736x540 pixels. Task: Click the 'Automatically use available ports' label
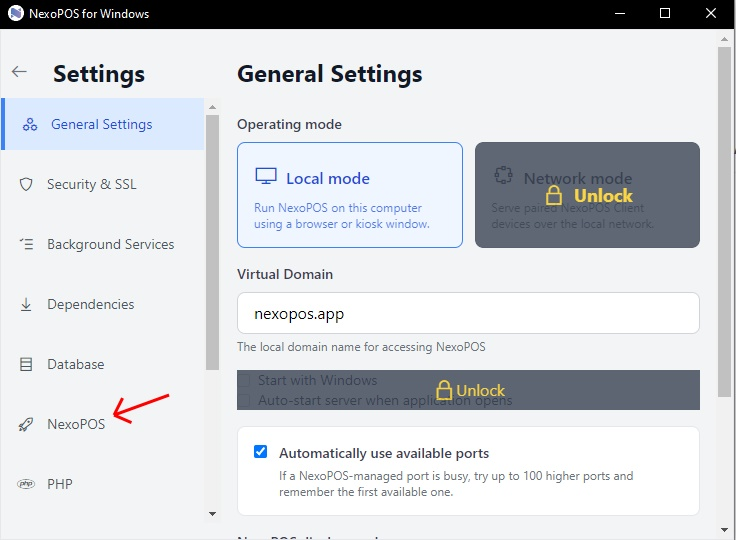point(384,453)
